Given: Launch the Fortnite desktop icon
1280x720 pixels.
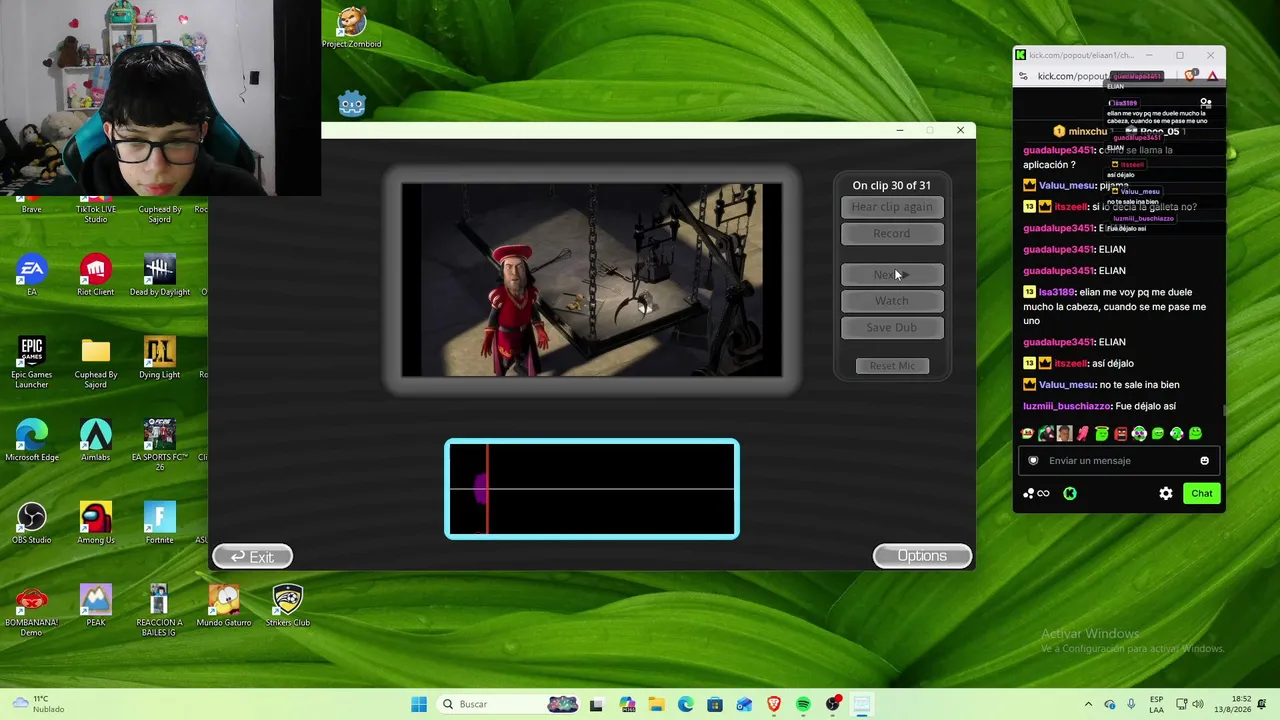Looking at the screenshot, I should click(x=159, y=523).
